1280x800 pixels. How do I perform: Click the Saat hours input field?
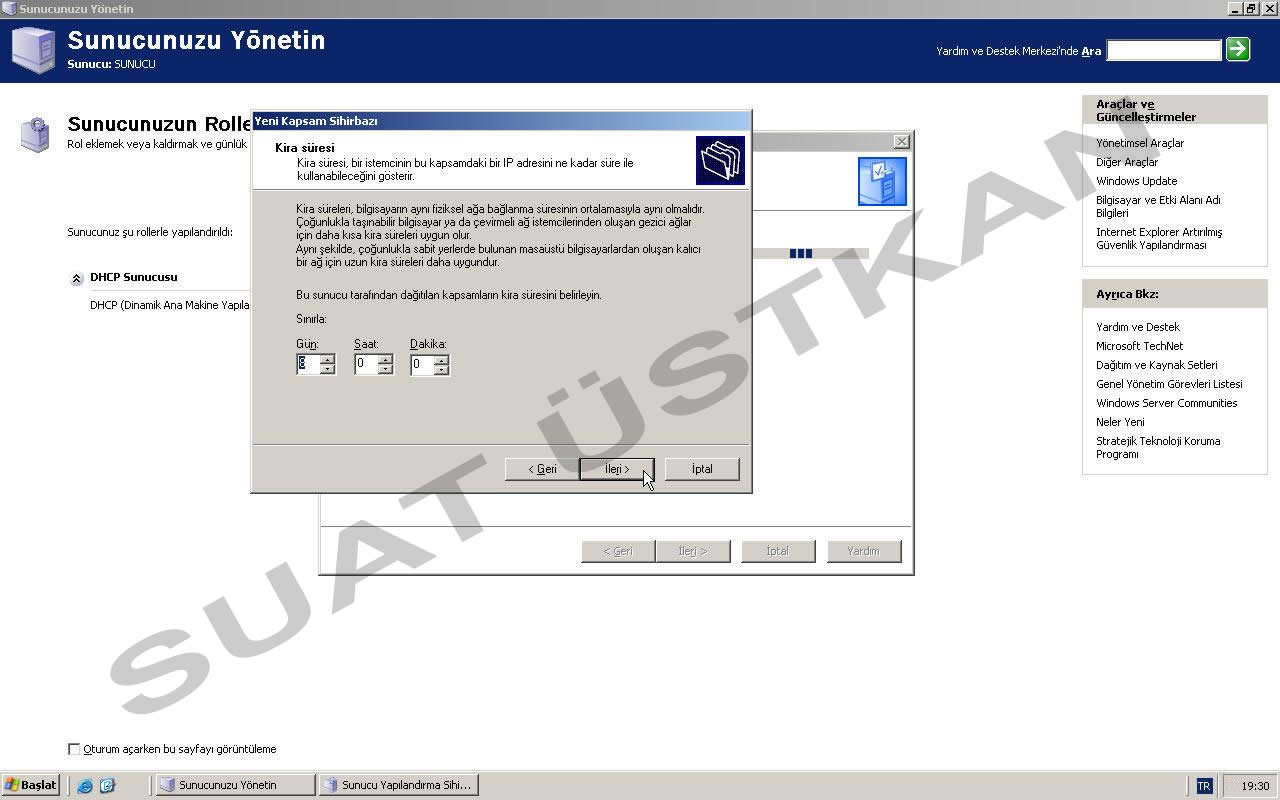(366, 365)
